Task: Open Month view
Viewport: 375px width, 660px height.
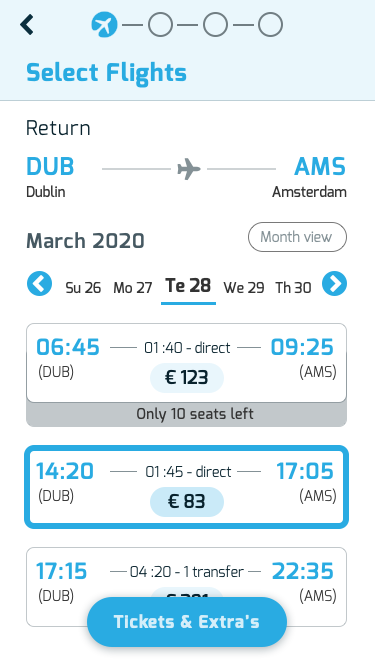Action: point(297,237)
